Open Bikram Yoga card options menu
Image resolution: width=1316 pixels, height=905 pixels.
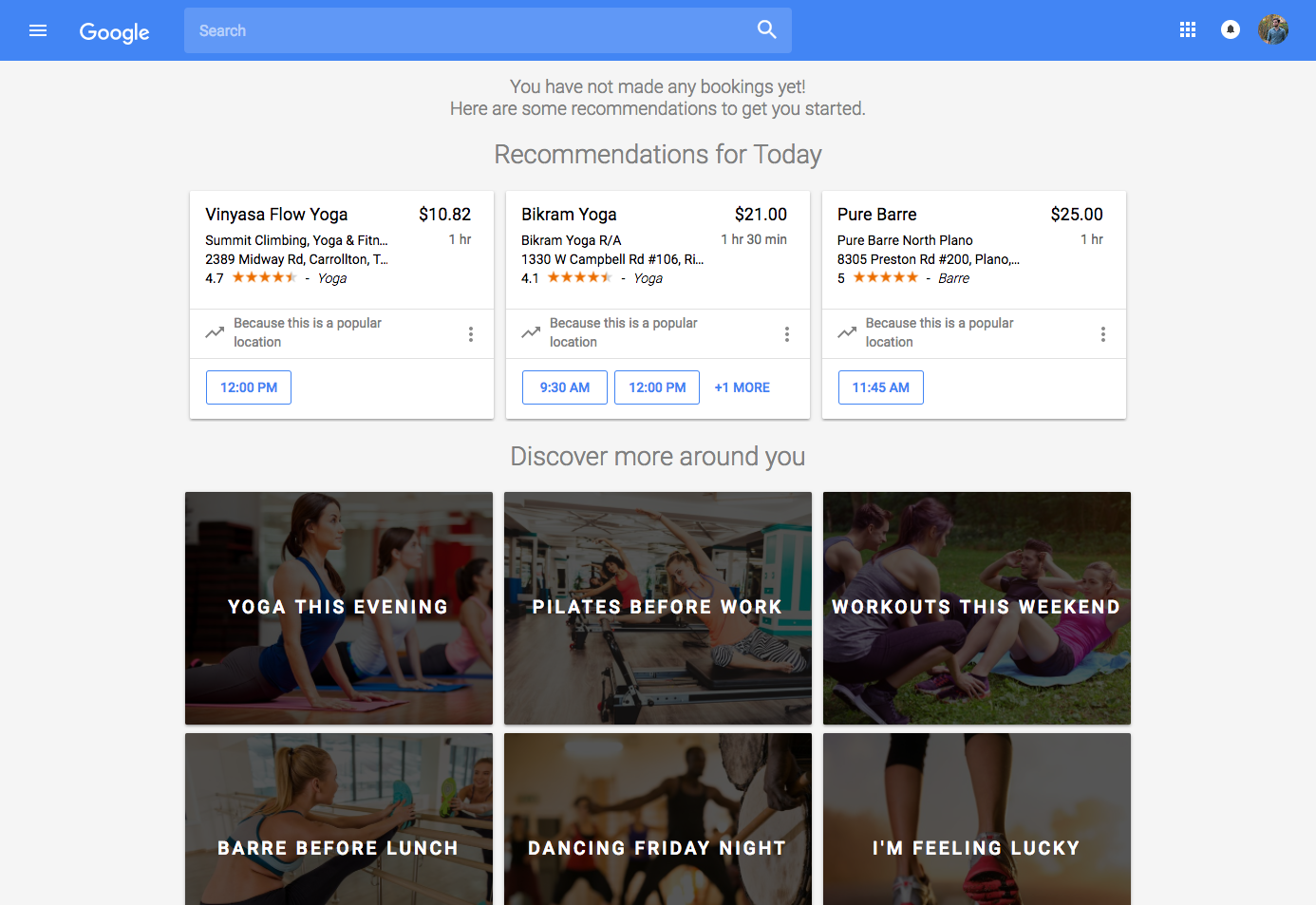[787, 334]
